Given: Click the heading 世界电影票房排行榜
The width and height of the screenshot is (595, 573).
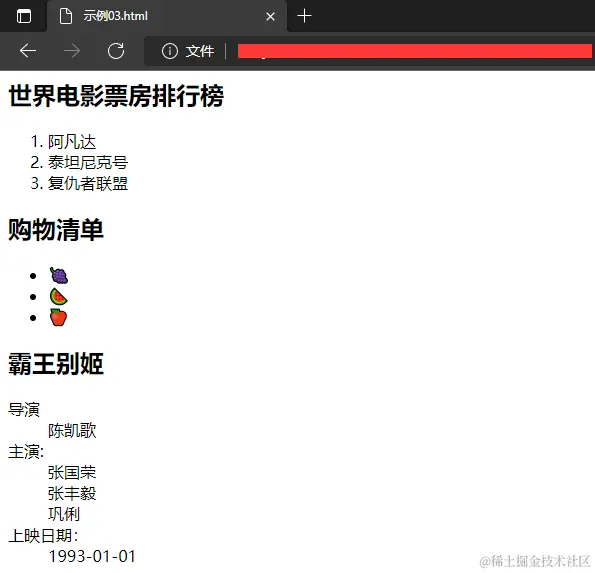Looking at the screenshot, I should tap(116, 96).
